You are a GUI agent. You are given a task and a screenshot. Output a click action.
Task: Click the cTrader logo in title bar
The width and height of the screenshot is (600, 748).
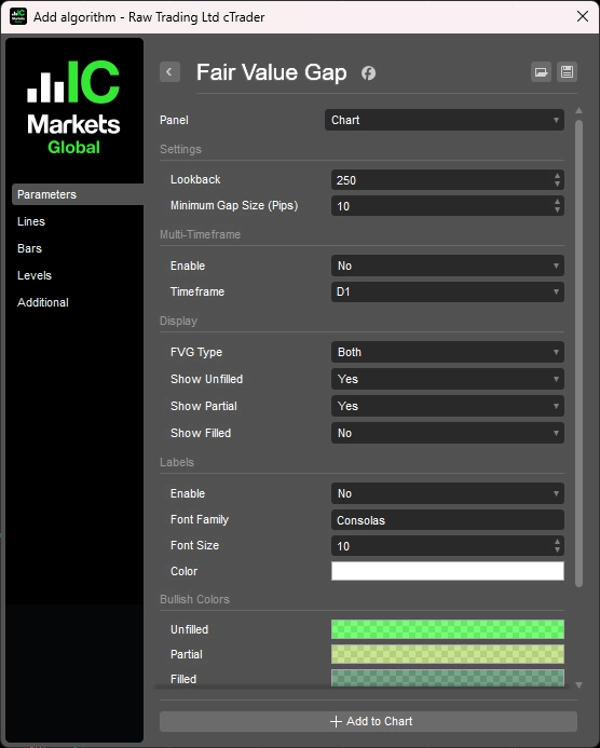[18, 16]
